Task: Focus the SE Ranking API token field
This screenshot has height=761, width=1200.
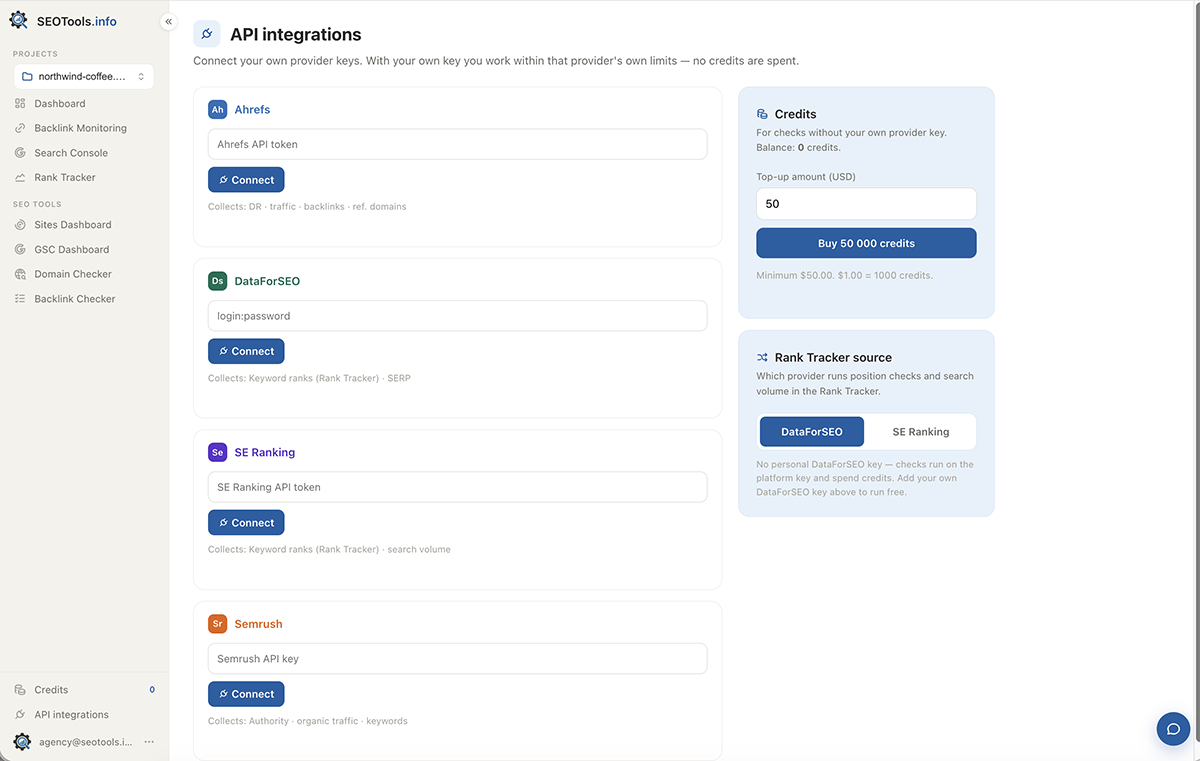Action: [457, 487]
